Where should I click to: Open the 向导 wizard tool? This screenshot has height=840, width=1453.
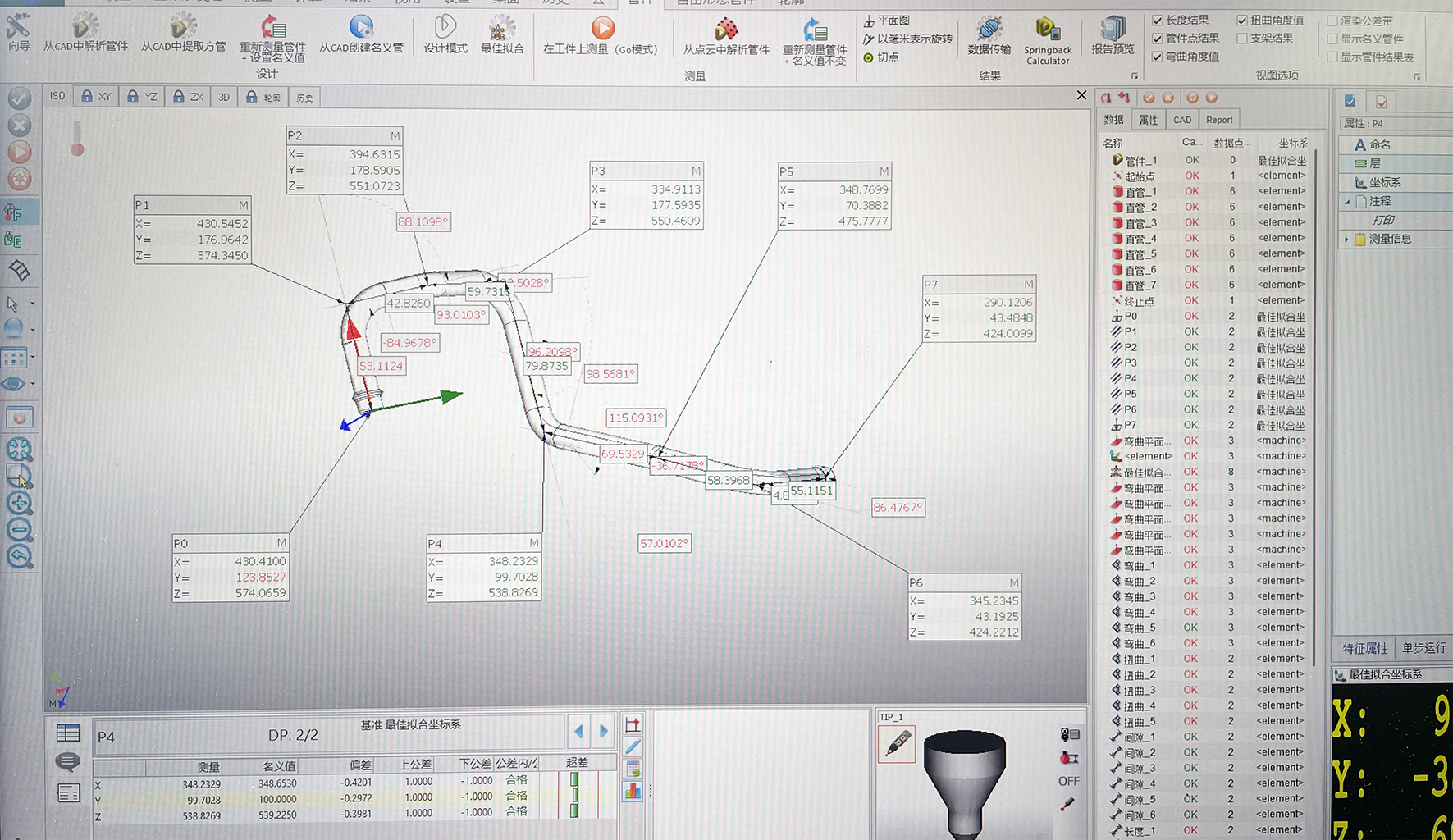tap(18, 31)
